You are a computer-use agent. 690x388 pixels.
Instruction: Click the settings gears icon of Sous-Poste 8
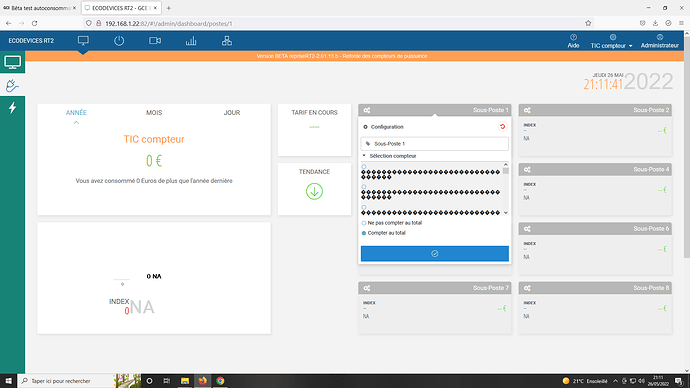click(x=527, y=288)
